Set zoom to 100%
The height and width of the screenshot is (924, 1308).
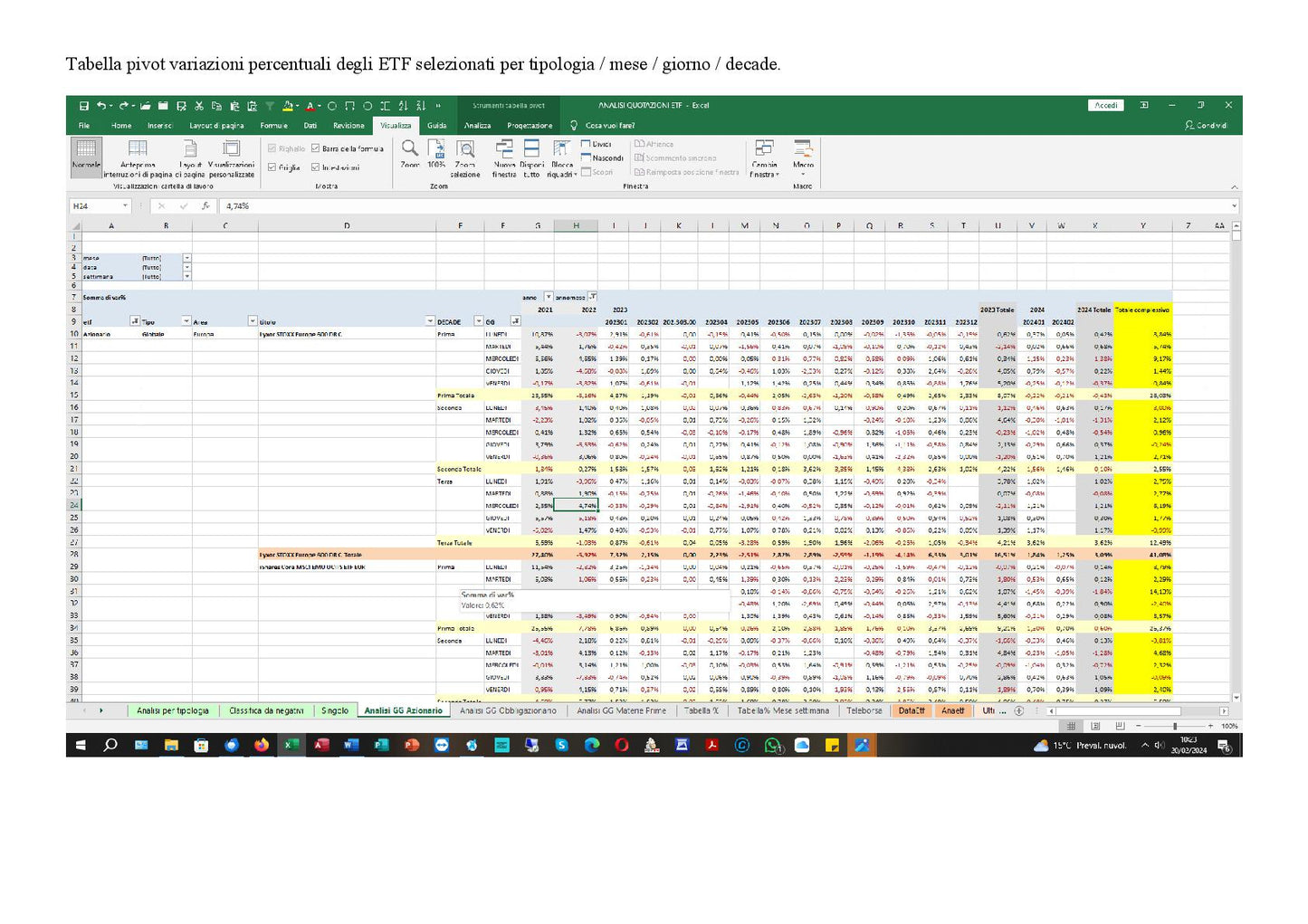click(437, 154)
